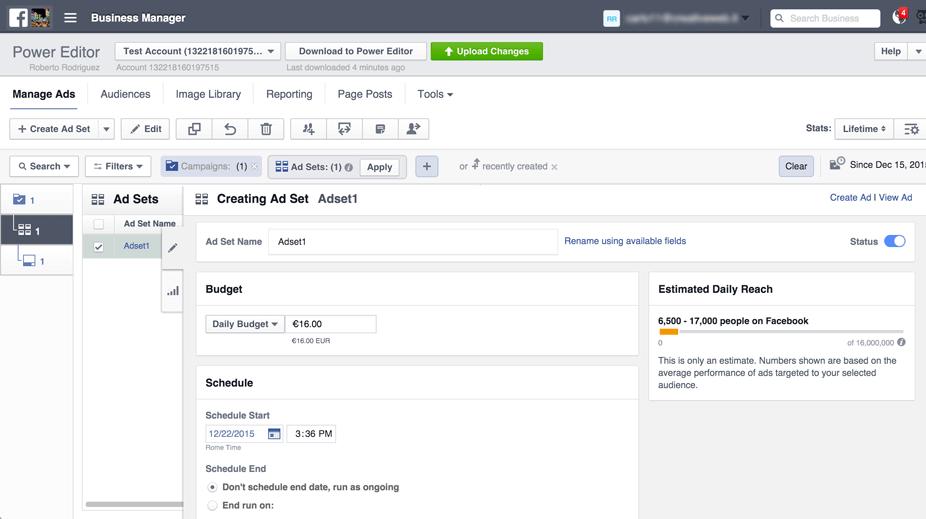Click the Campaigns (1) filter chip
The height and width of the screenshot is (519, 926).
(207, 167)
